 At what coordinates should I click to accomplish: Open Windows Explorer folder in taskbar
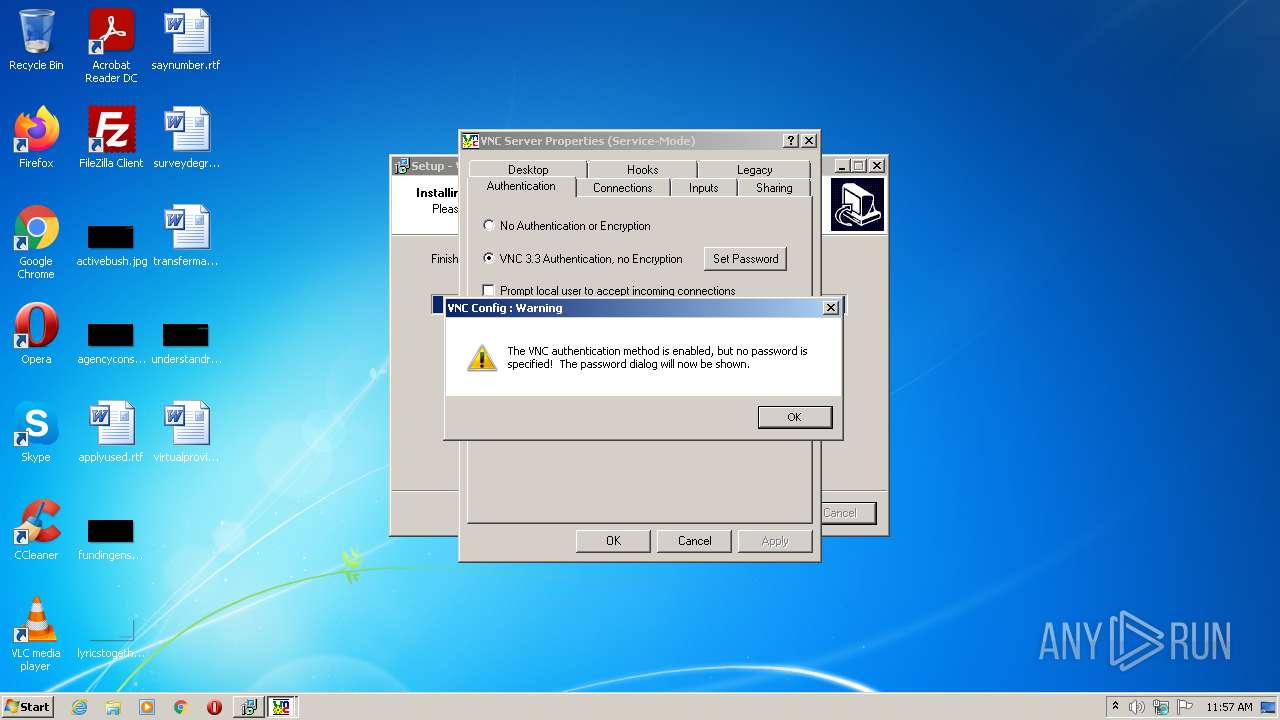click(x=113, y=707)
